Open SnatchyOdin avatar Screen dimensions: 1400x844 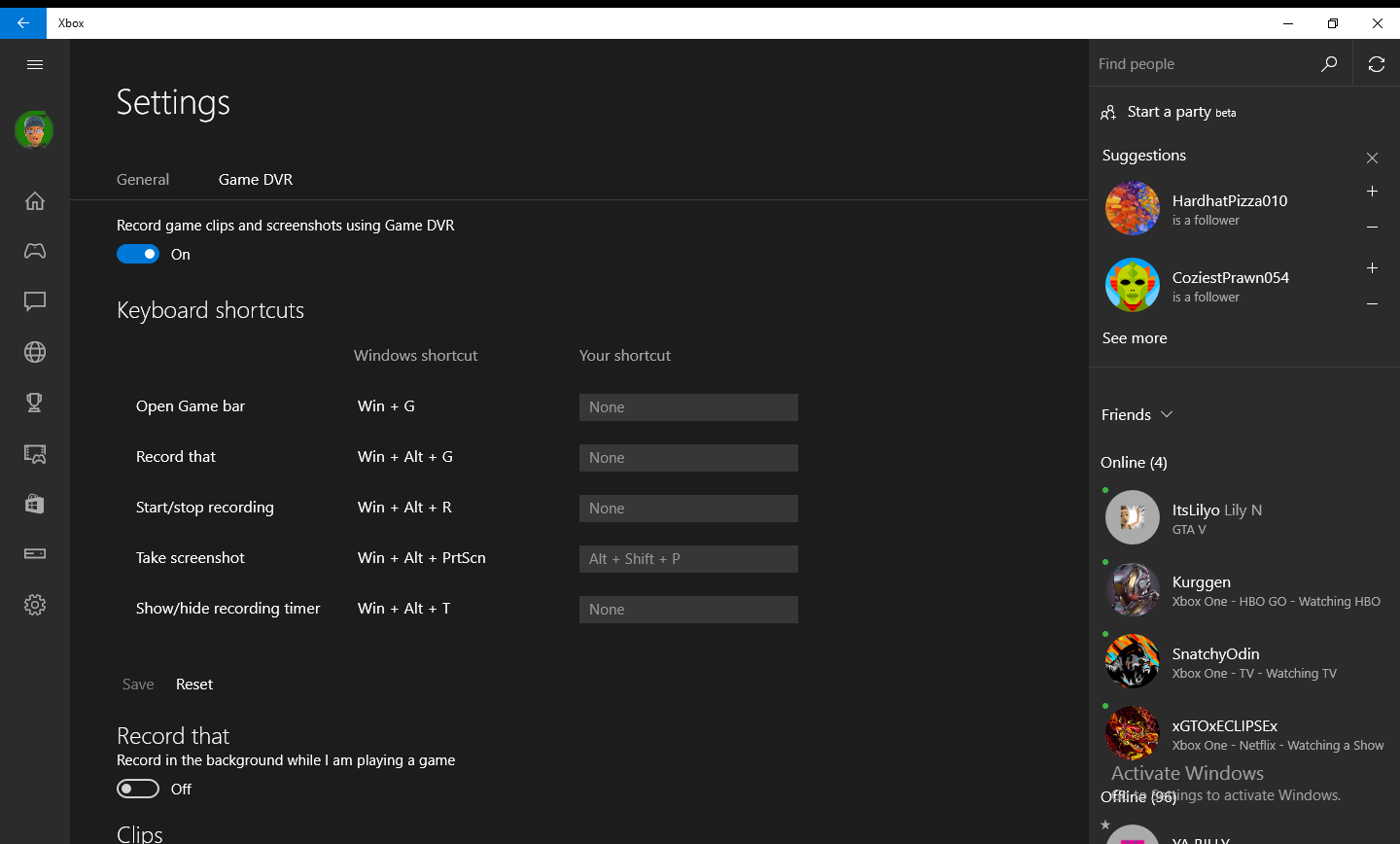(x=1133, y=661)
